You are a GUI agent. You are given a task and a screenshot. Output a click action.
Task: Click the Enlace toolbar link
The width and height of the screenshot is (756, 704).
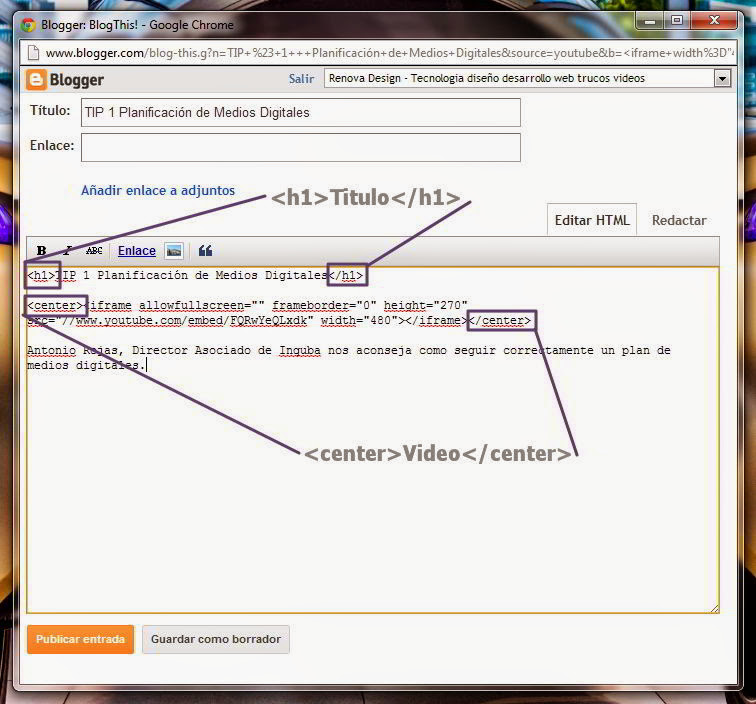coord(137,251)
